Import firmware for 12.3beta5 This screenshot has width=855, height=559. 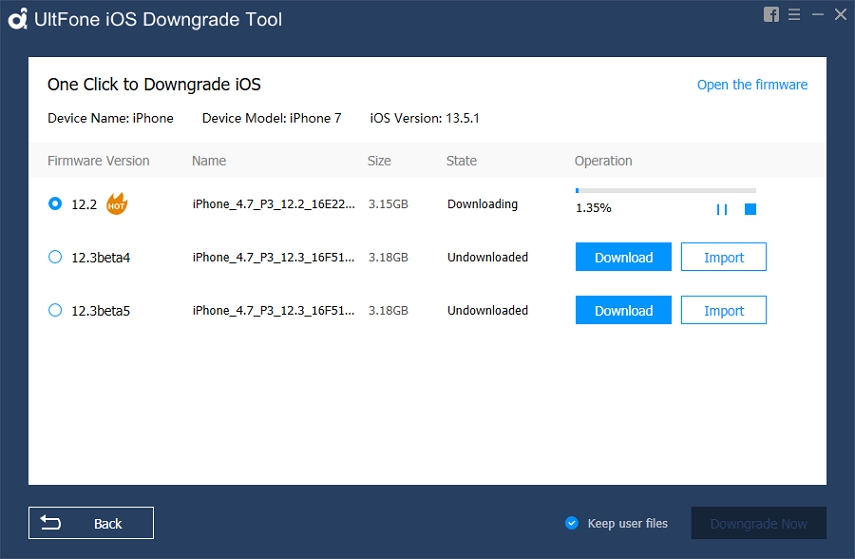pos(724,310)
